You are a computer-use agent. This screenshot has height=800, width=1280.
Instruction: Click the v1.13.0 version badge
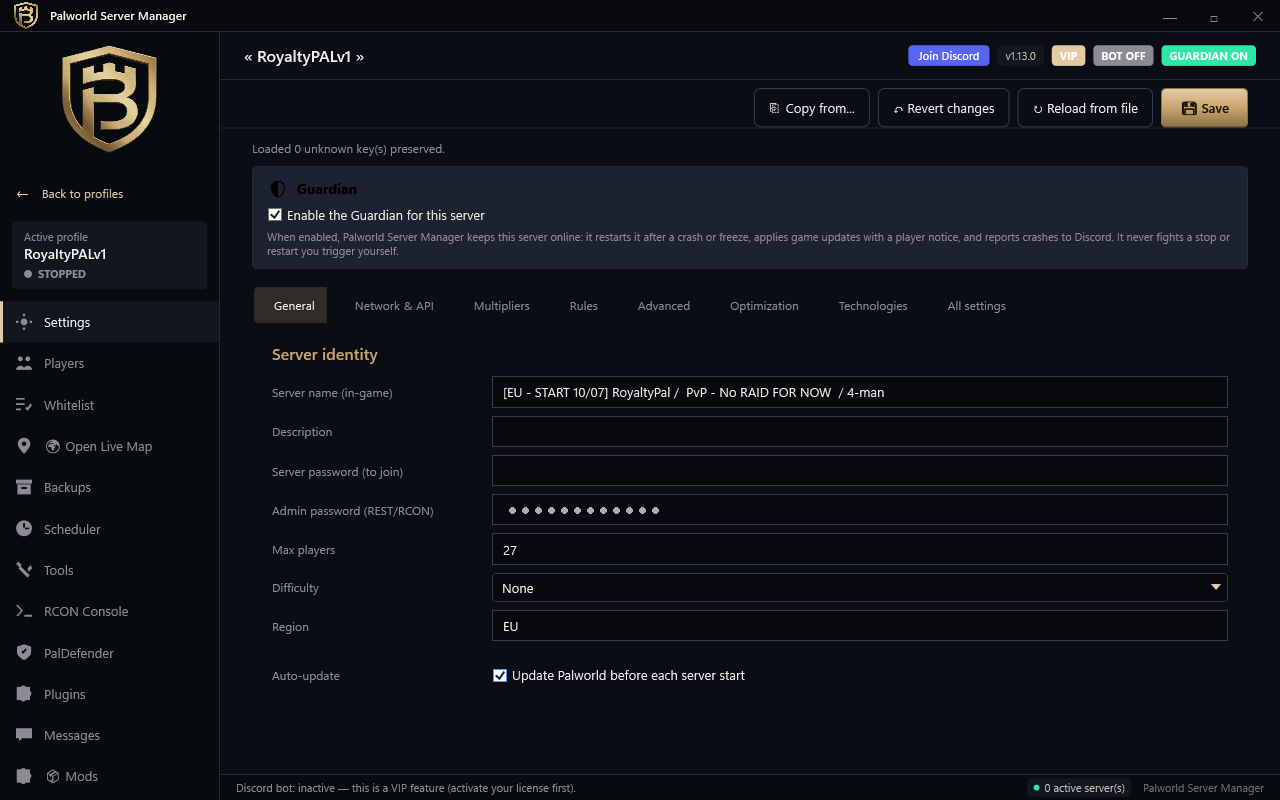(1020, 56)
